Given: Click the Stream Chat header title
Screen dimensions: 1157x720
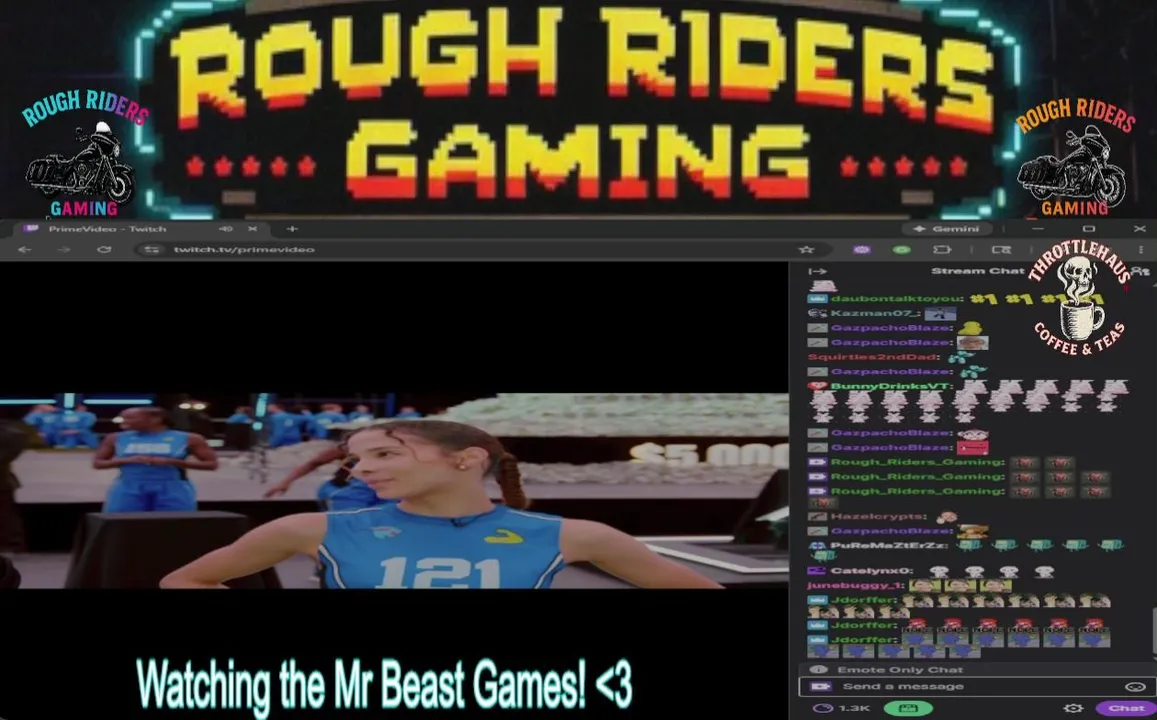Looking at the screenshot, I should [978, 271].
